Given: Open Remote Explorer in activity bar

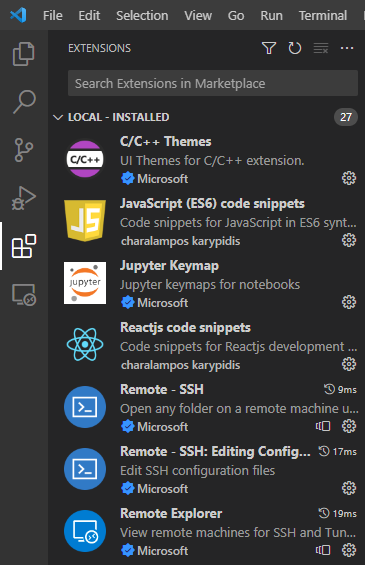Looking at the screenshot, I should tap(24, 294).
